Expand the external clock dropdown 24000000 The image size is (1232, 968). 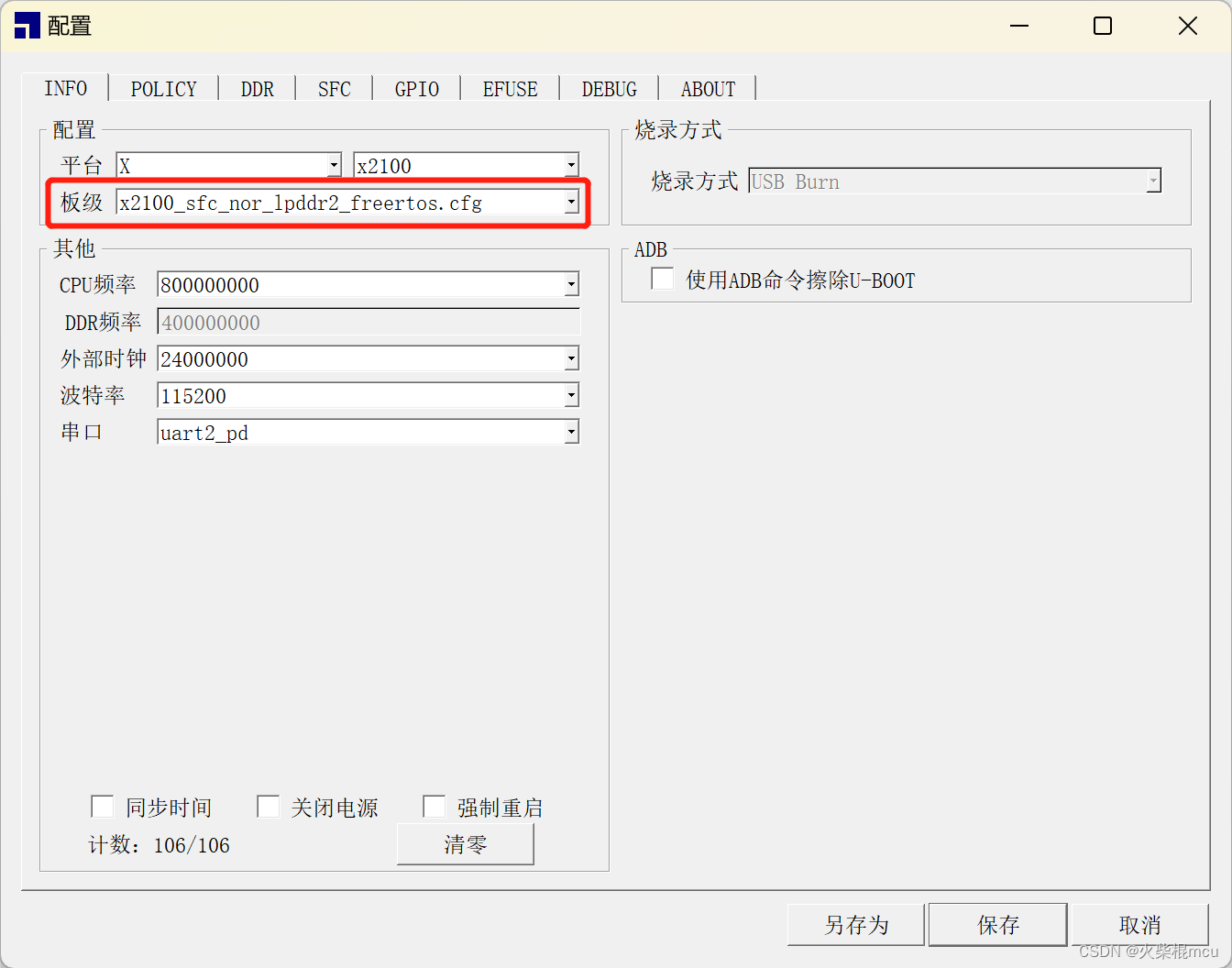pos(368,359)
